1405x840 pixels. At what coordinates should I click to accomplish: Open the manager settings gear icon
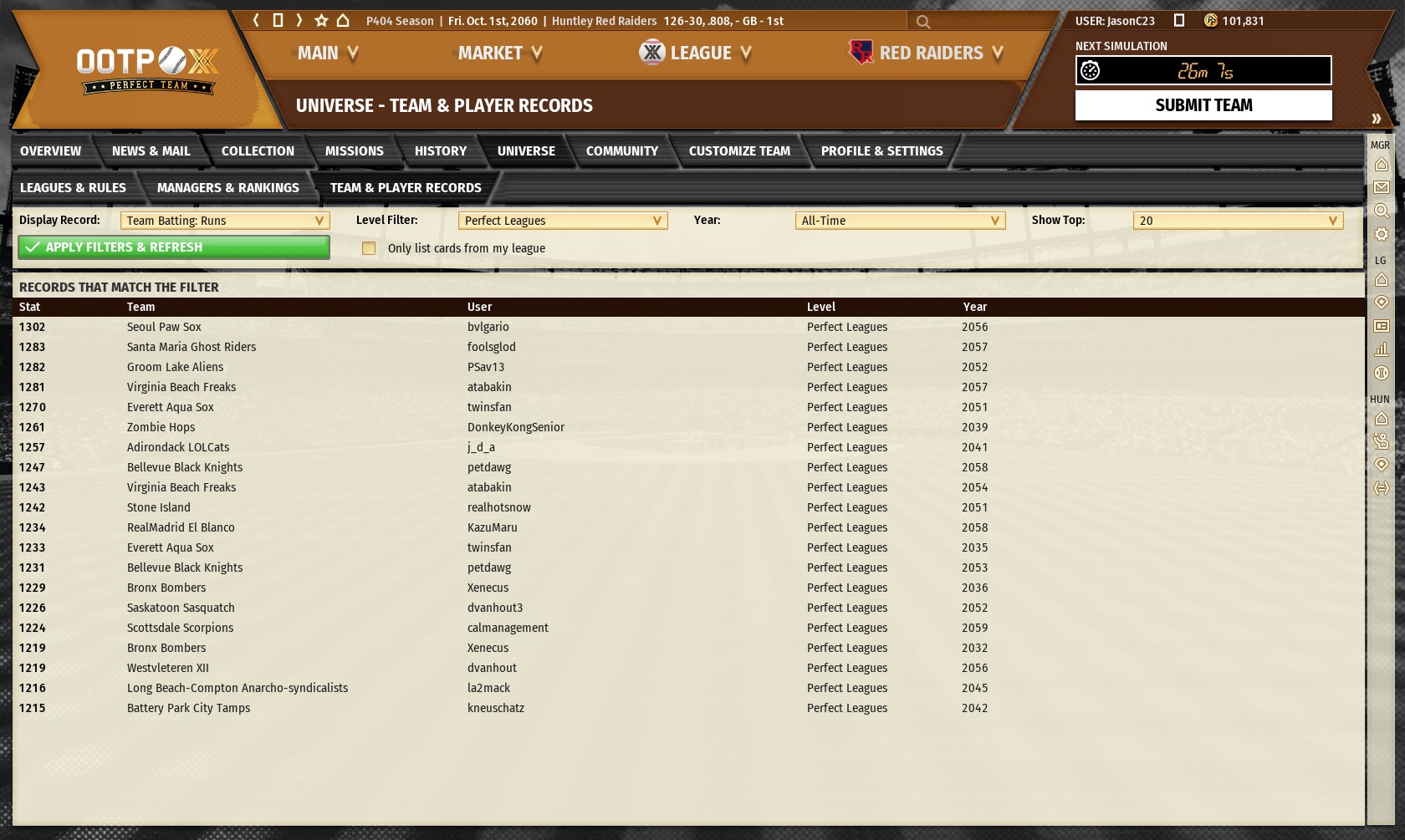tap(1381, 235)
